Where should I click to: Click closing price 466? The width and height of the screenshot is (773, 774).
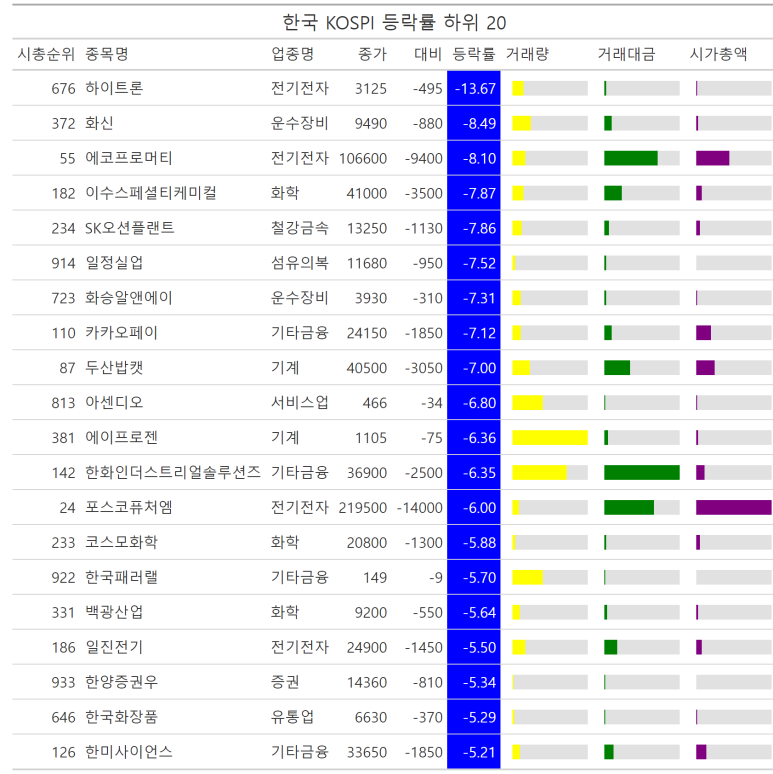click(375, 403)
